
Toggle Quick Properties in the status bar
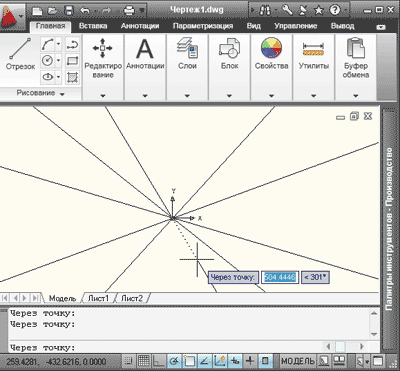point(265,361)
